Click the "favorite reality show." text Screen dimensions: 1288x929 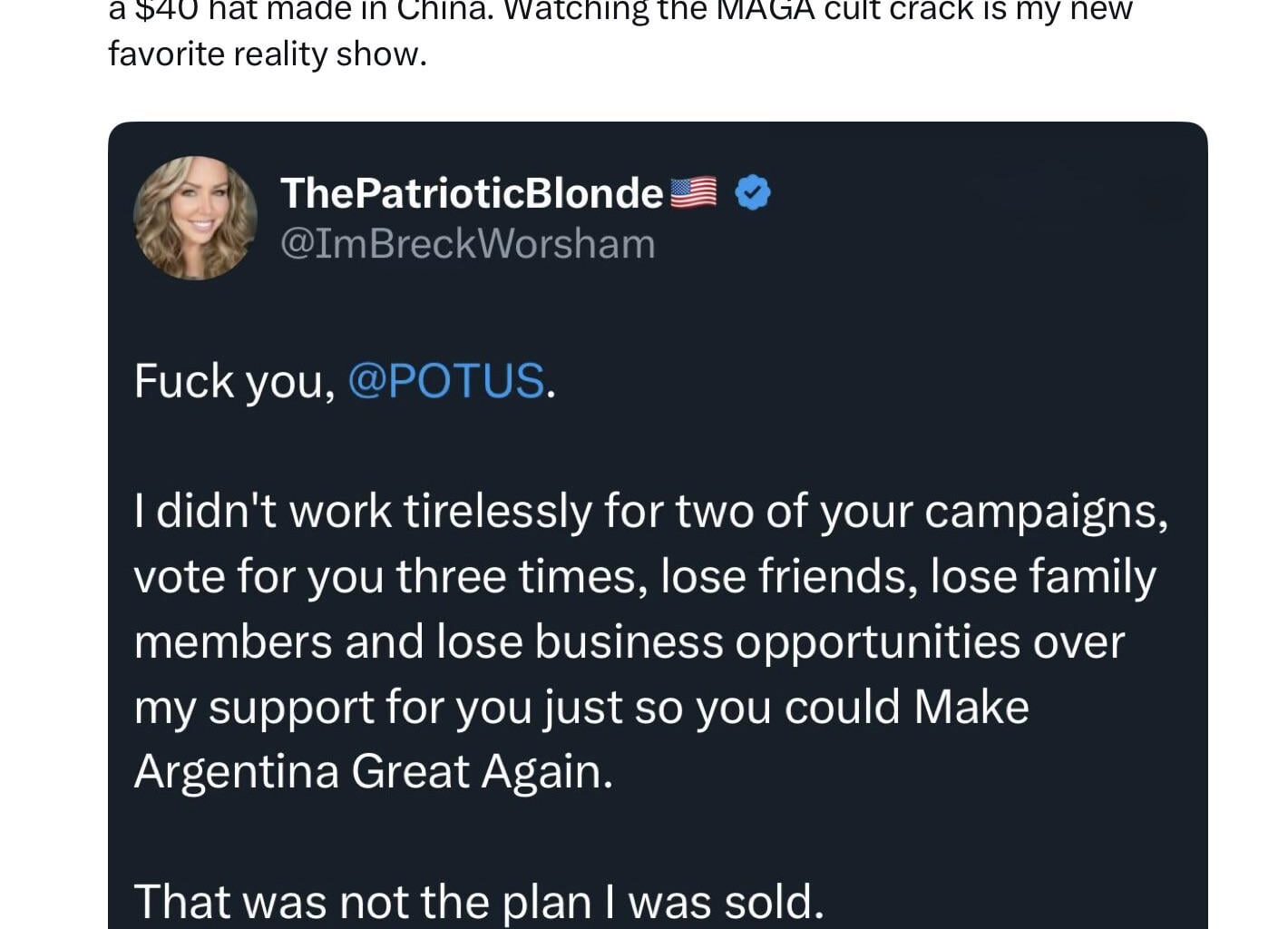click(x=267, y=54)
